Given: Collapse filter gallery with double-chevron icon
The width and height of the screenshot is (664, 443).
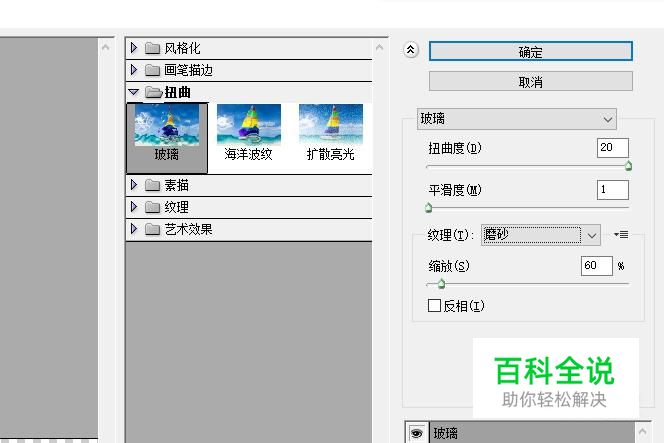Looking at the screenshot, I should pos(410,50).
